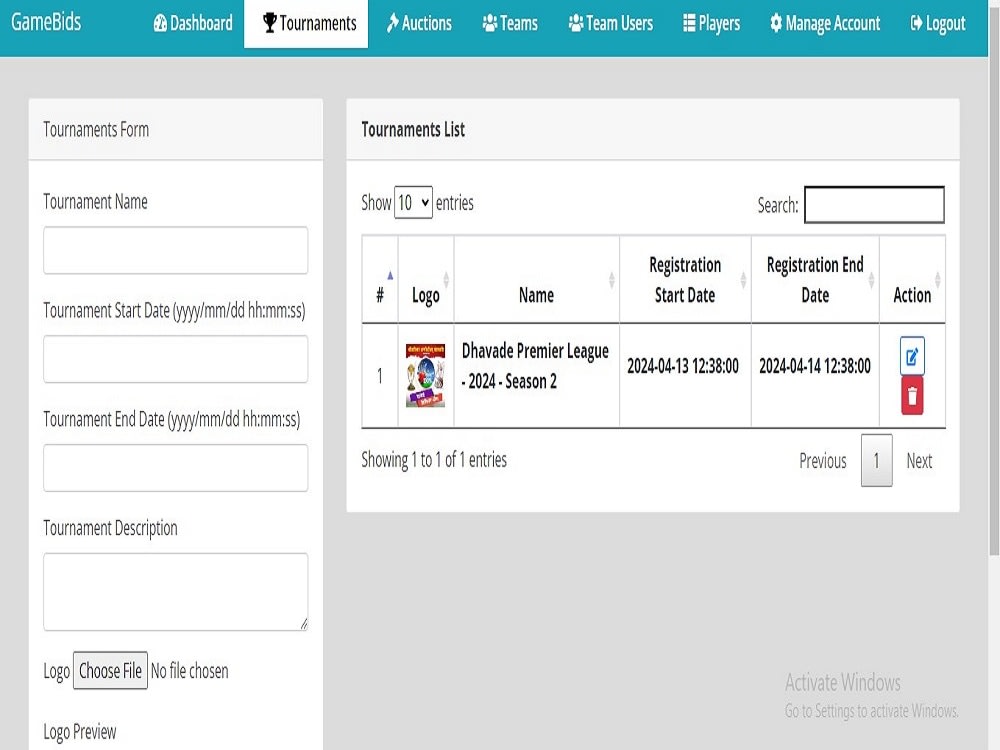
Task: Navigate to Team Users
Action: pyautogui.click(x=610, y=24)
